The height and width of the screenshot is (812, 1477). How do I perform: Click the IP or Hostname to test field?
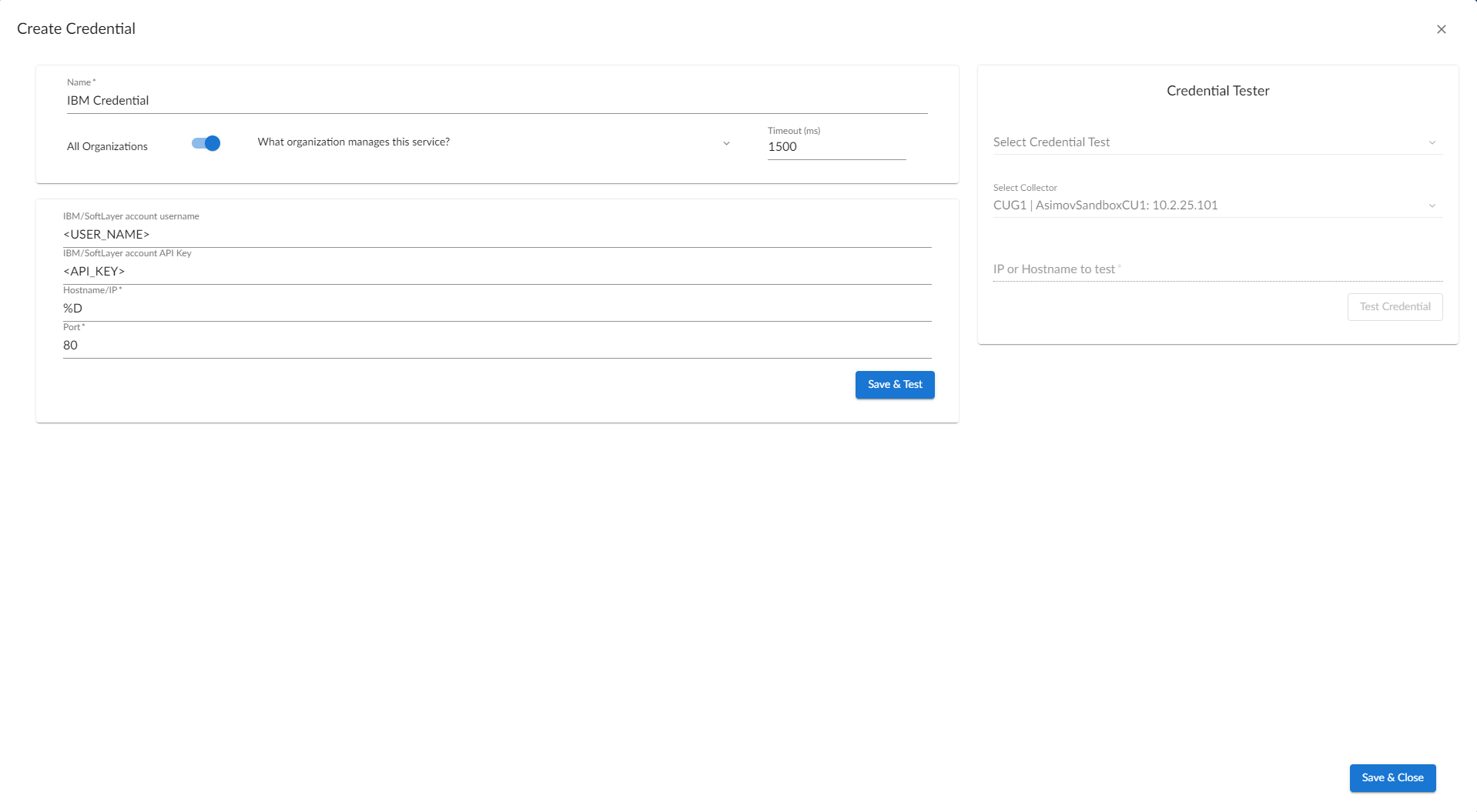[x=1217, y=269]
